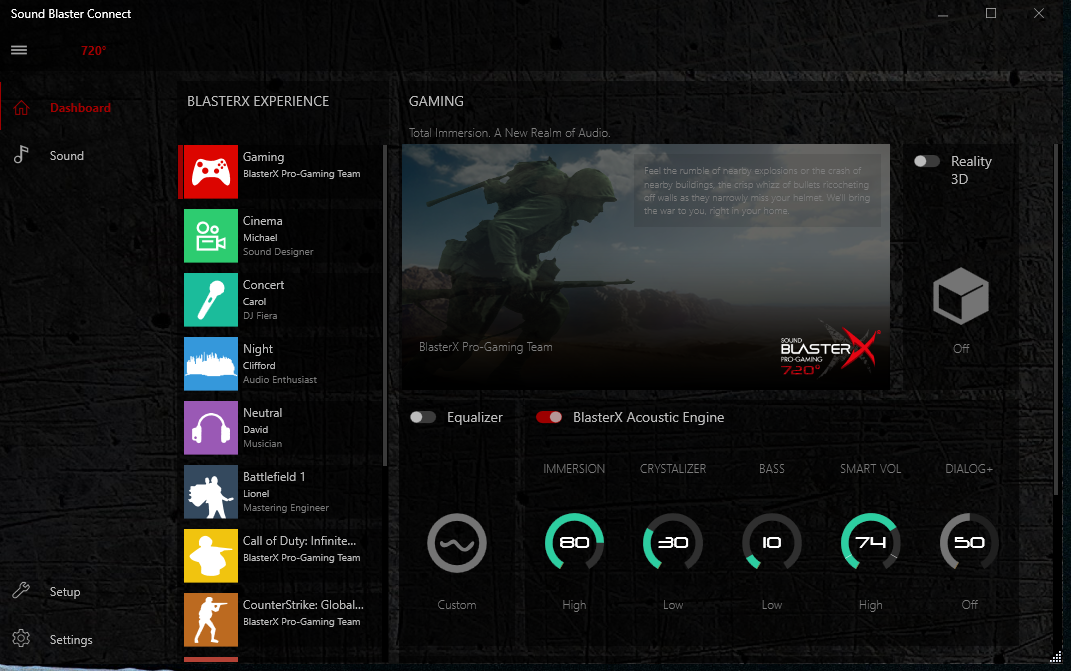Click the window resize grip corner
1071x671 pixels.
(1055, 657)
